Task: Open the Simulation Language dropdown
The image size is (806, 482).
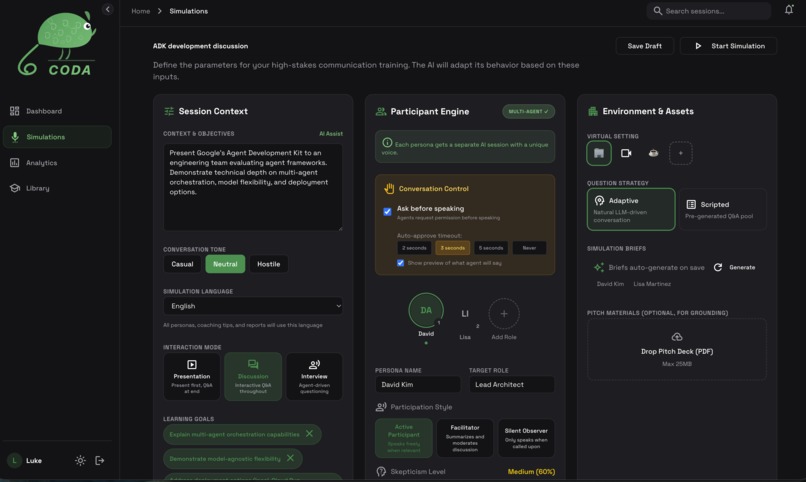Action: tap(253, 306)
